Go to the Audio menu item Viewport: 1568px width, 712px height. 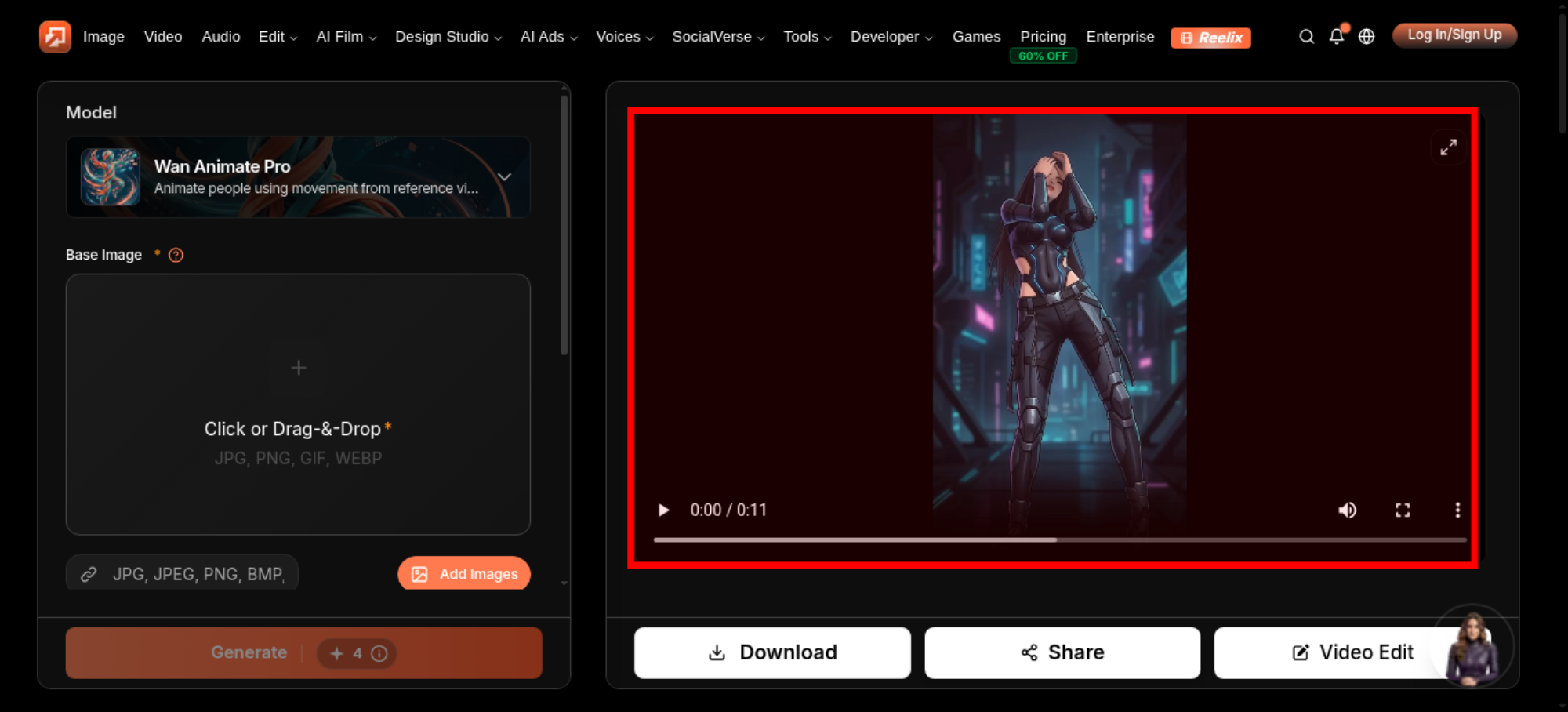click(221, 37)
